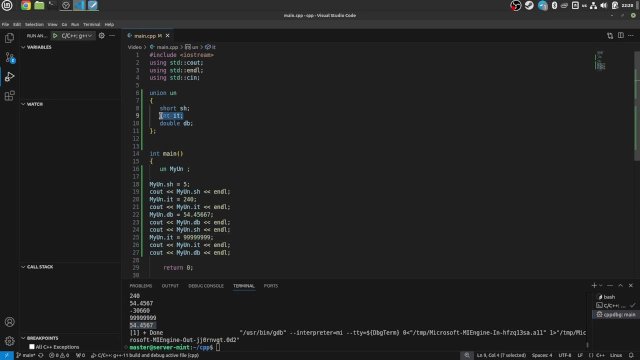Open the volume tray icon

(x=603, y=5)
